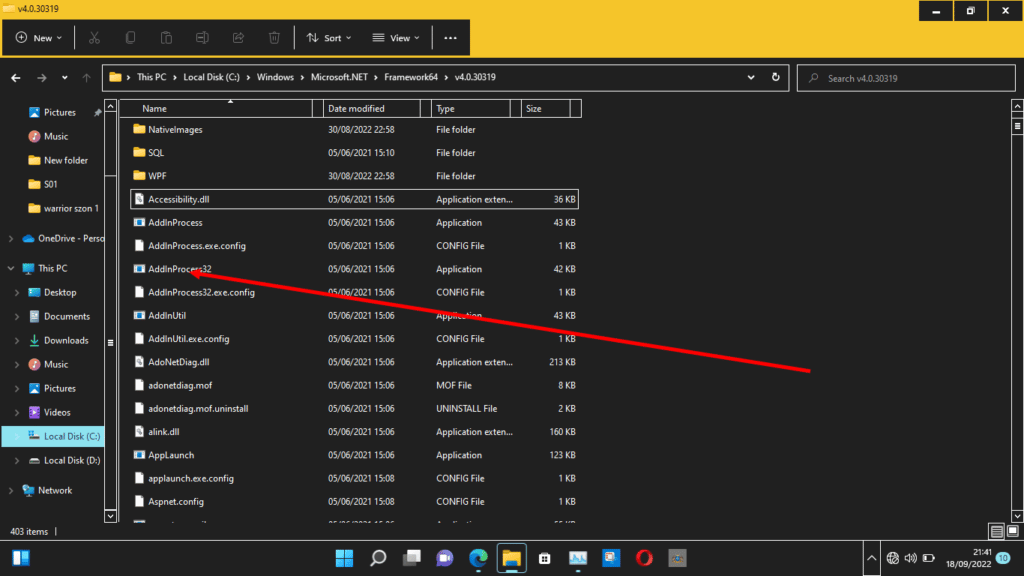1024x576 pixels.
Task: Click This PC breadcrumb segment
Action: pos(152,77)
